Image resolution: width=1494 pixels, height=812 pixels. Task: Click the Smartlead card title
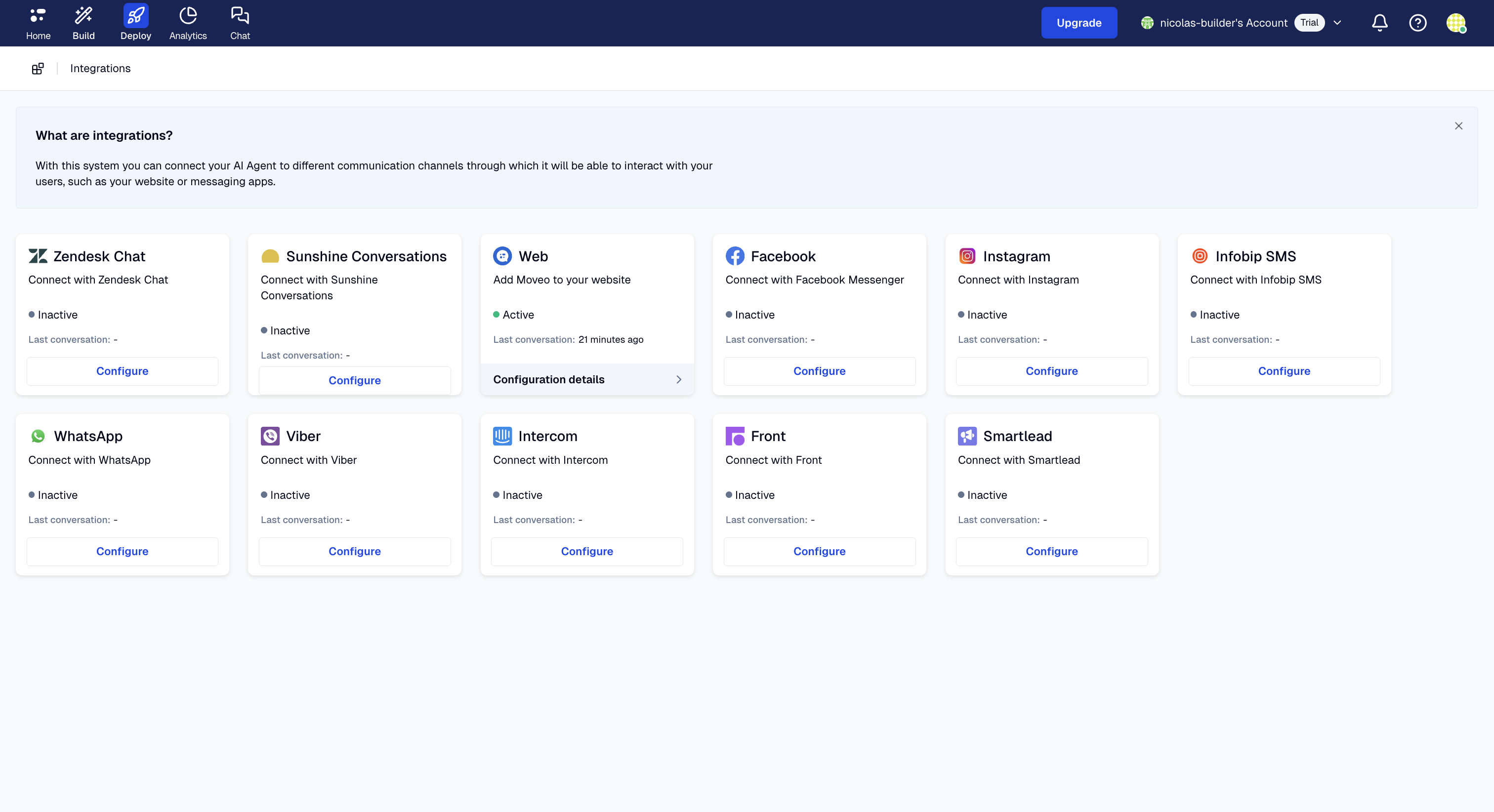pos(1017,436)
